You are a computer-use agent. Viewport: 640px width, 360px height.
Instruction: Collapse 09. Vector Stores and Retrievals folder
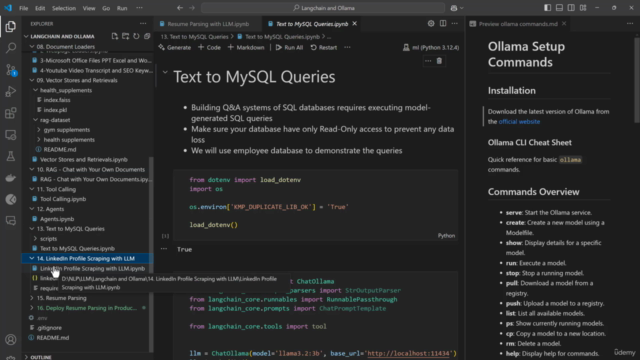[x=32, y=80]
